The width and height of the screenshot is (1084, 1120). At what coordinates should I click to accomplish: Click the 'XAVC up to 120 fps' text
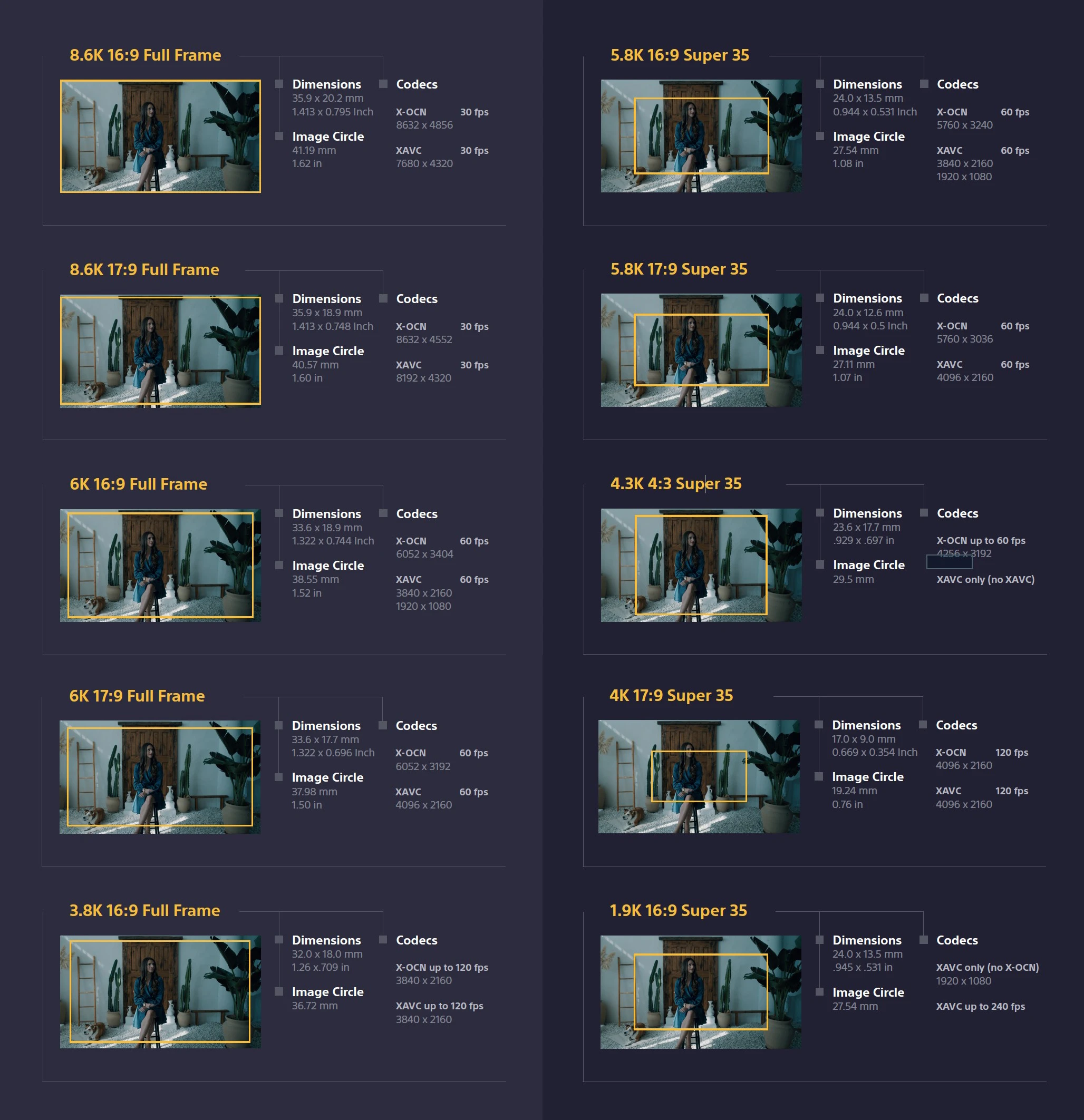[x=439, y=1005]
